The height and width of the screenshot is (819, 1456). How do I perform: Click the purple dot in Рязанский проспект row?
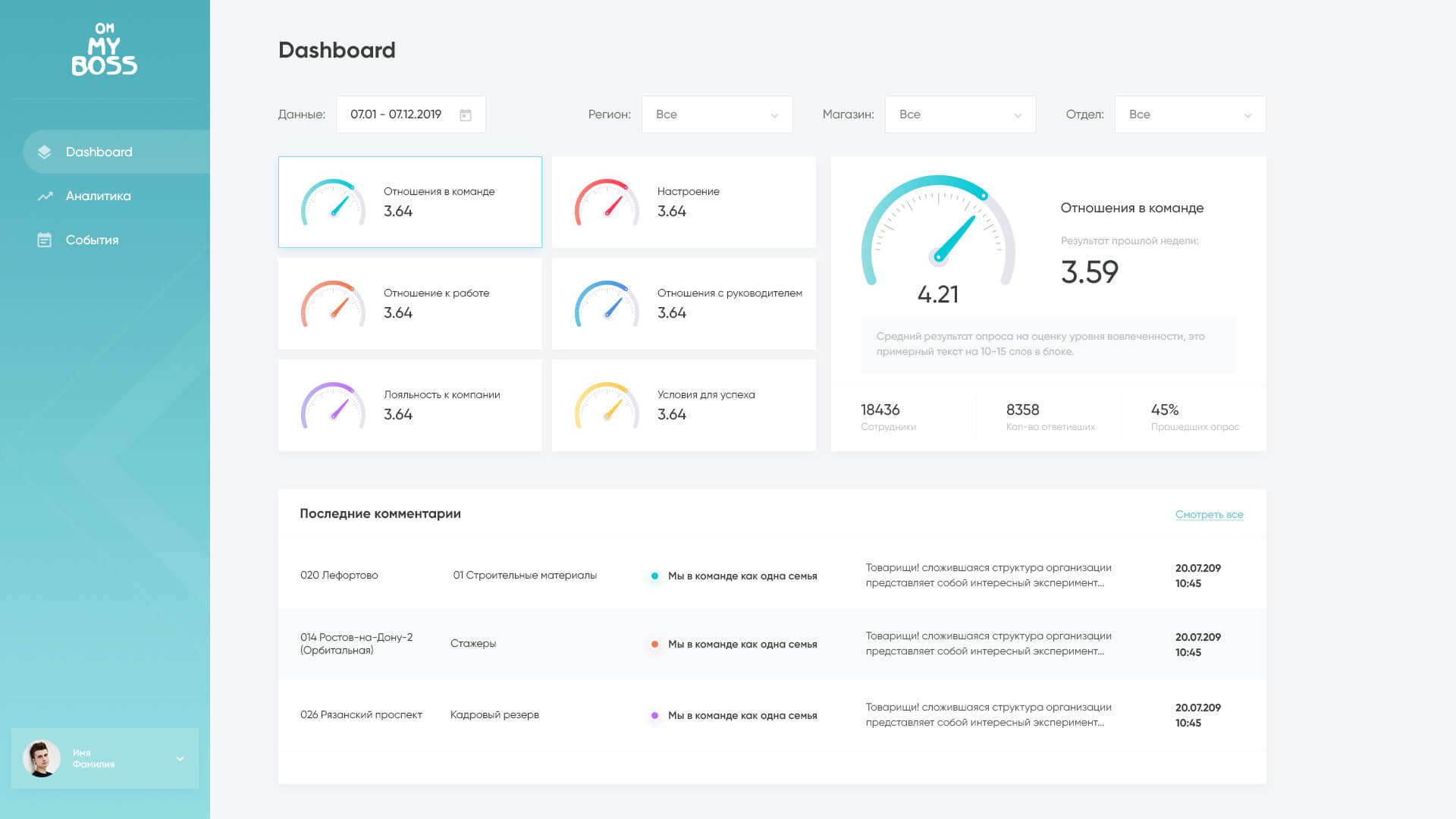pos(654,715)
